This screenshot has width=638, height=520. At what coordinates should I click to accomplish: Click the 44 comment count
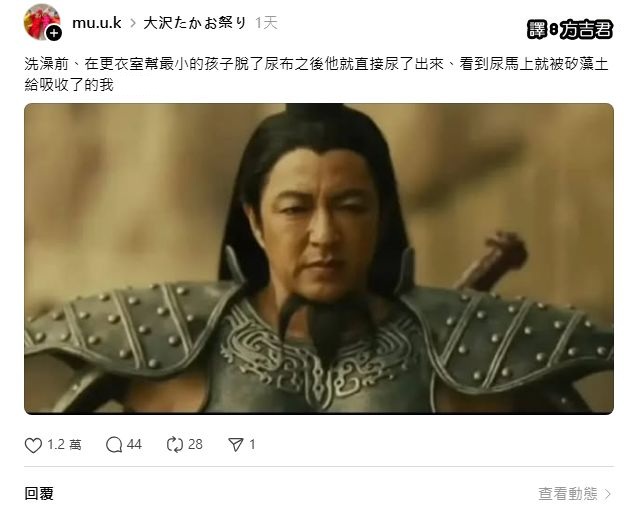[x=134, y=445]
